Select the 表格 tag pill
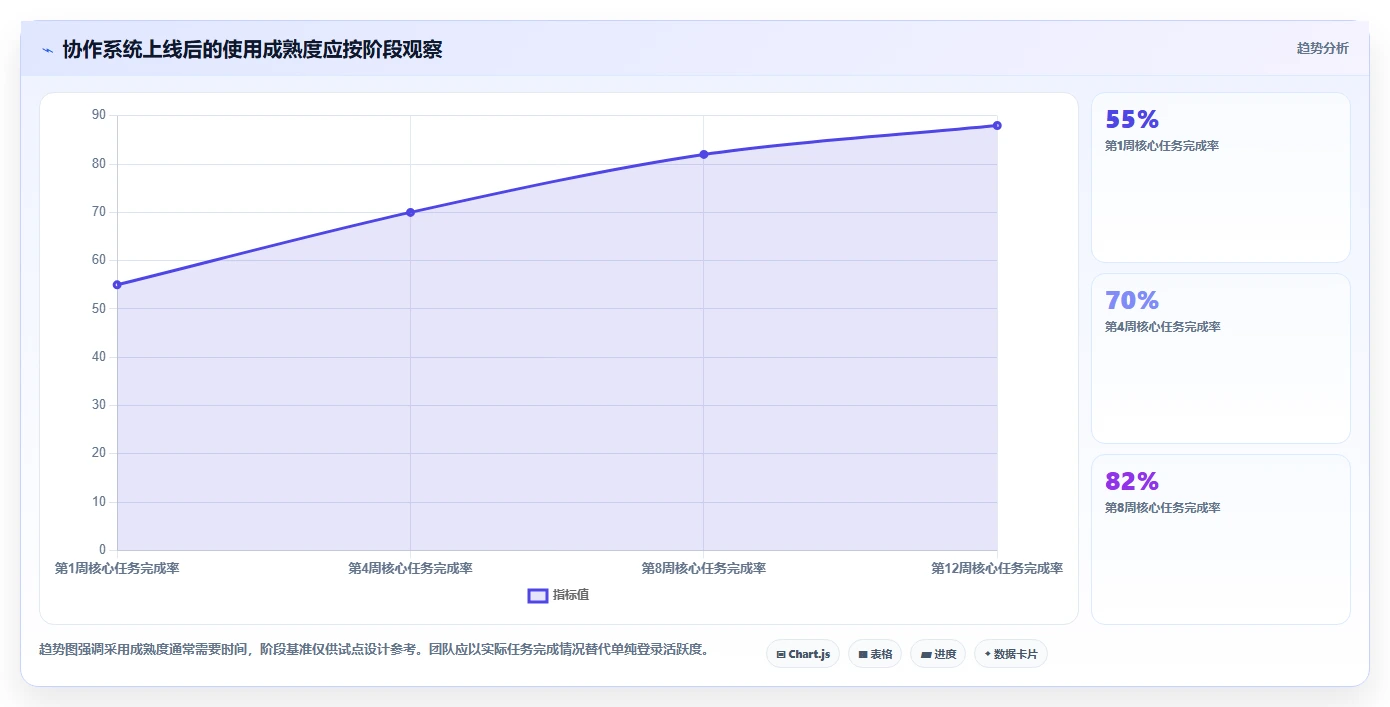This screenshot has width=1390, height=707. tap(875, 654)
